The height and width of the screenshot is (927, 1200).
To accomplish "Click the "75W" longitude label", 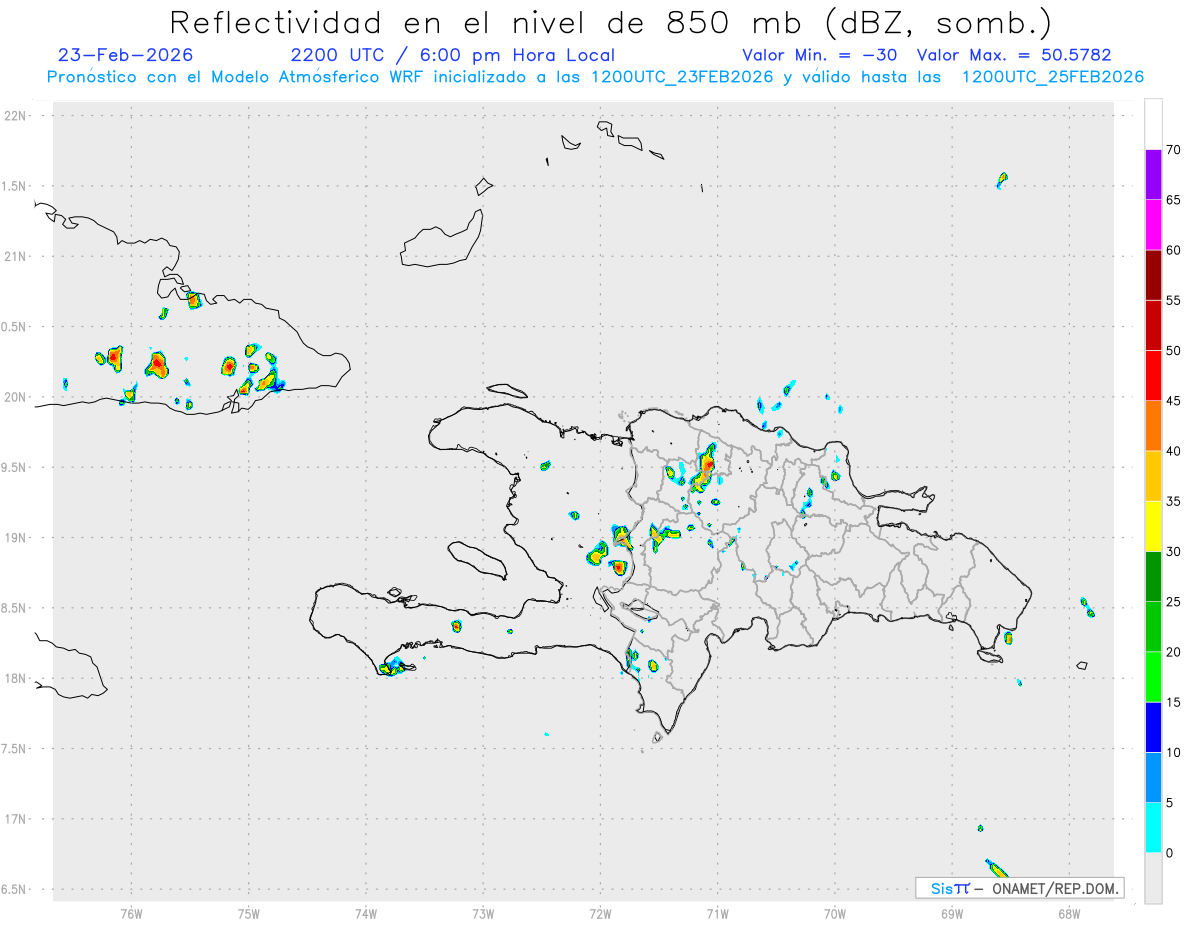I will click(x=249, y=913).
